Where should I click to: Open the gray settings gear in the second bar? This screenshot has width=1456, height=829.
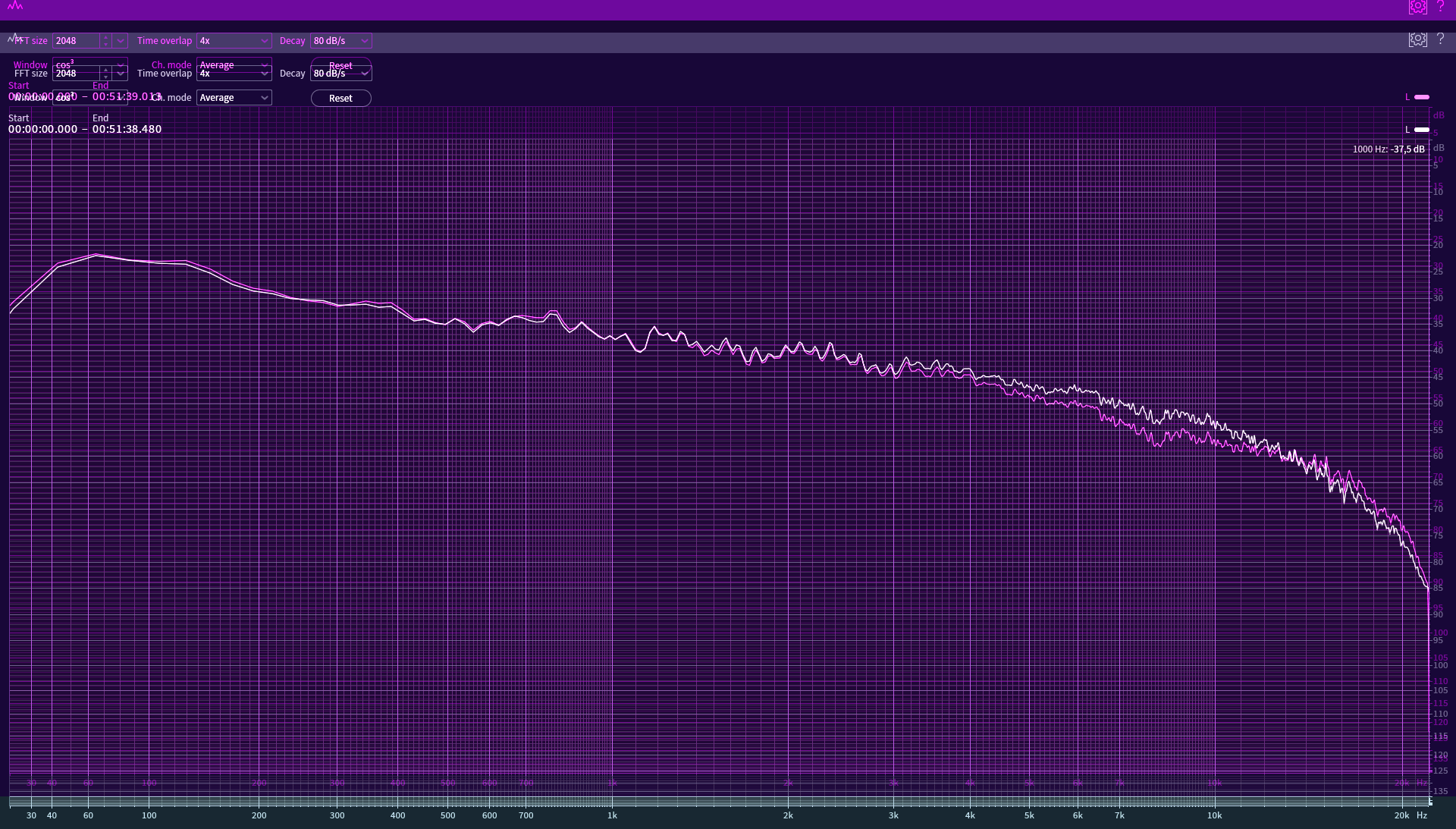pos(1417,39)
